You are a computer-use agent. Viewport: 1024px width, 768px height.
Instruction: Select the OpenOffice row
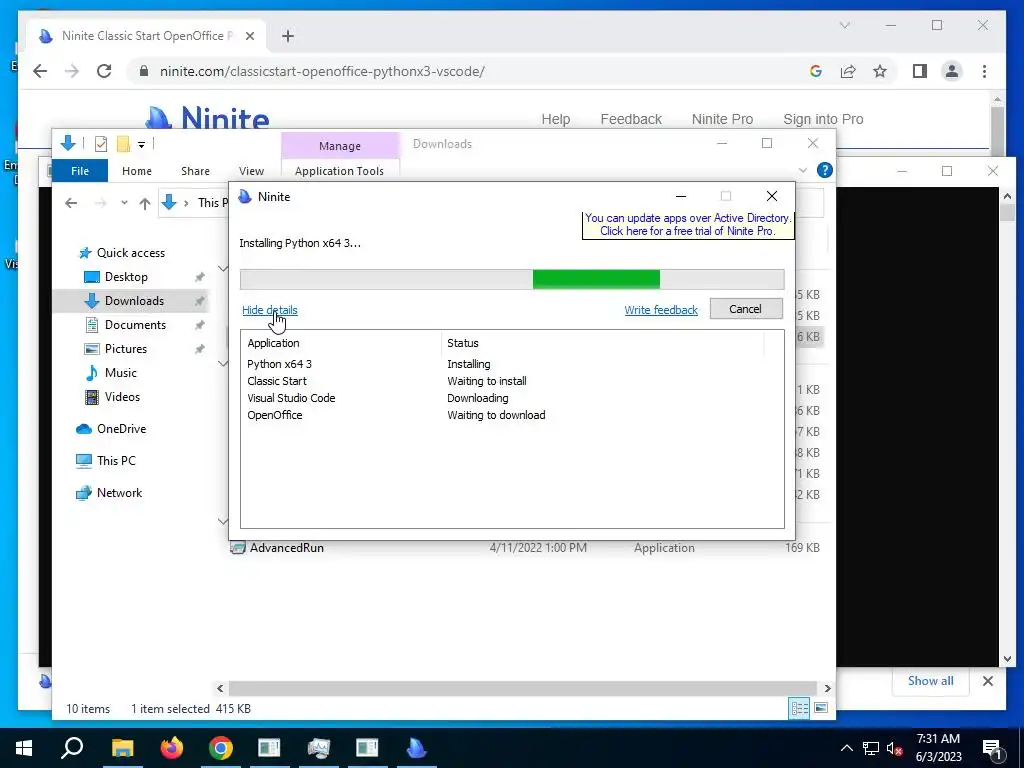point(502,415)
